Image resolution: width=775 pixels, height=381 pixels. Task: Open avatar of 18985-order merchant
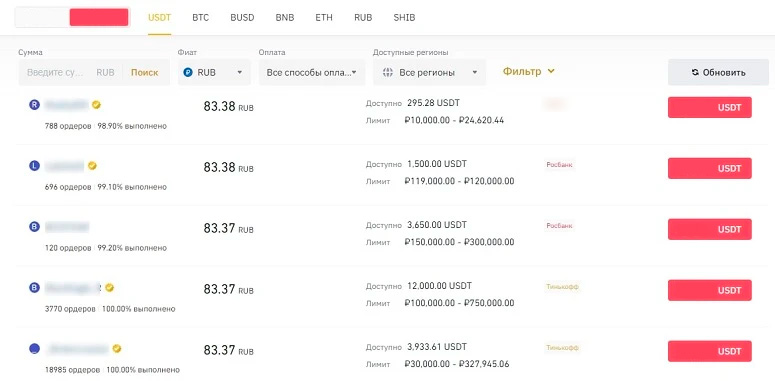(x=34, y=349)
